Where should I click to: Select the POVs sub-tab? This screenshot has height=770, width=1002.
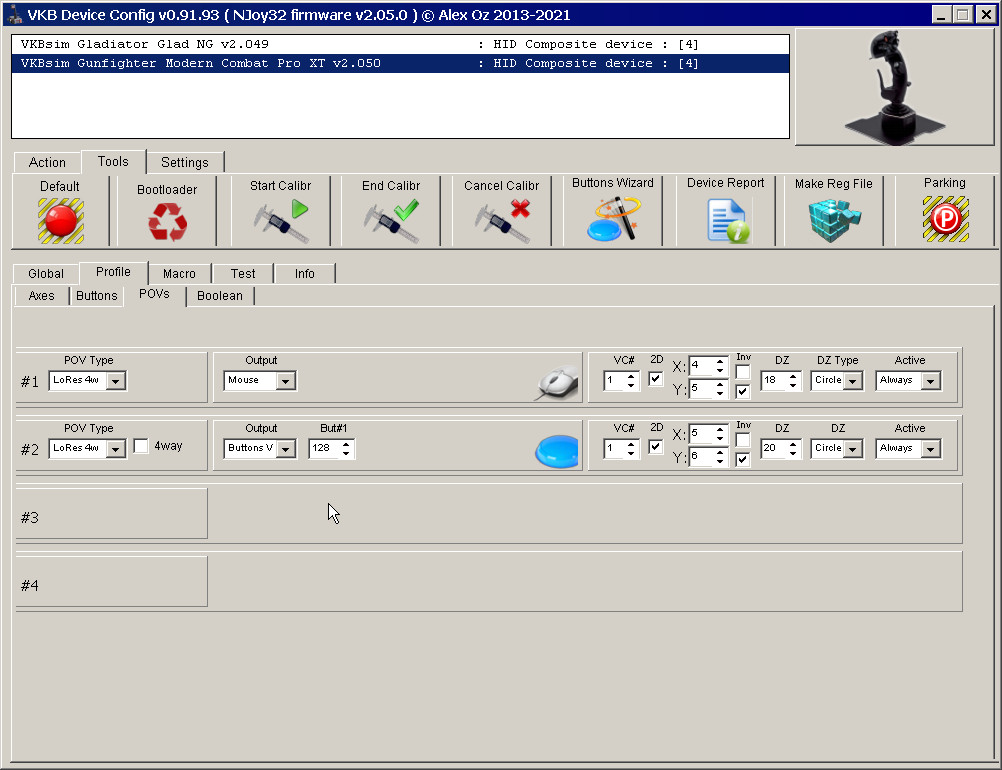click(154, 294)
